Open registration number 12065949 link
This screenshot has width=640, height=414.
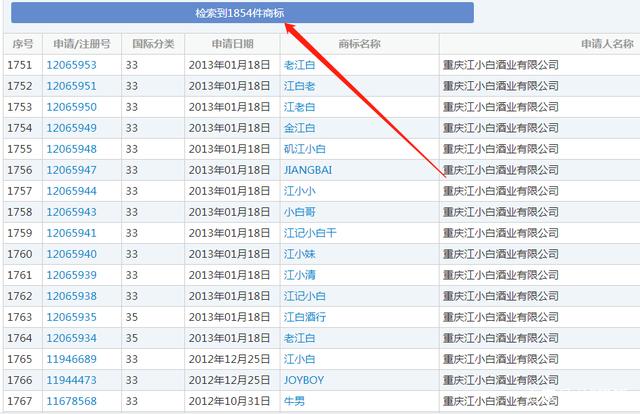click(71, 128)
